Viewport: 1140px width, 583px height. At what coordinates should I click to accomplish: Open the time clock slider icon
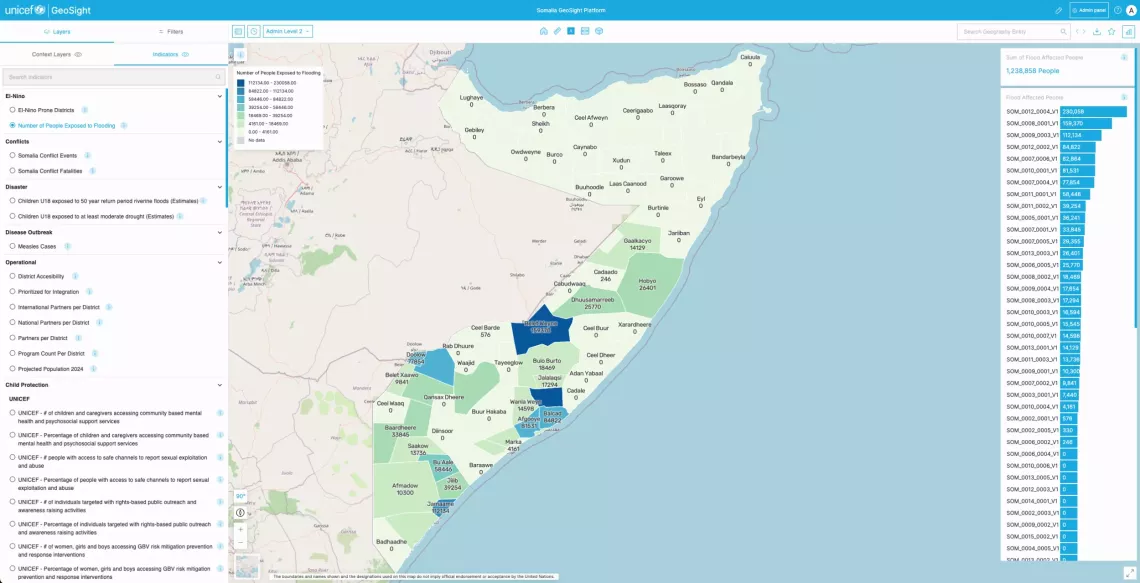click(253, 31)
